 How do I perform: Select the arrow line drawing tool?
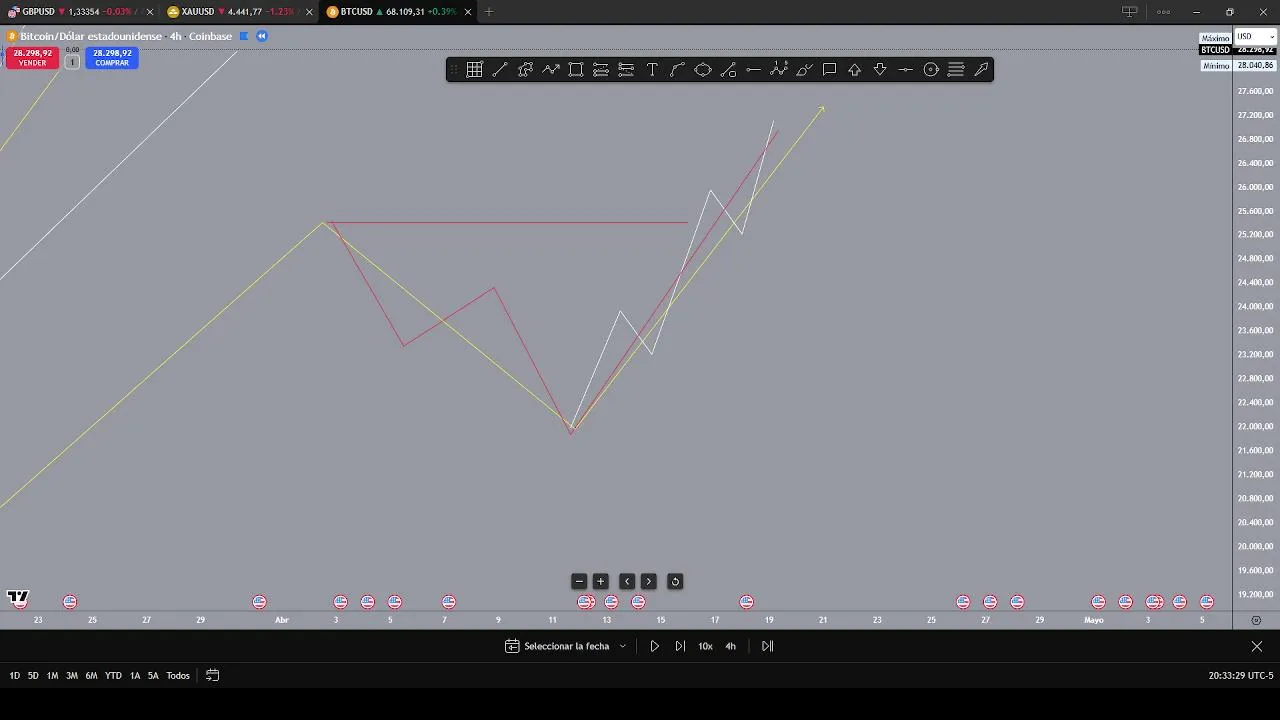(981, 69)
